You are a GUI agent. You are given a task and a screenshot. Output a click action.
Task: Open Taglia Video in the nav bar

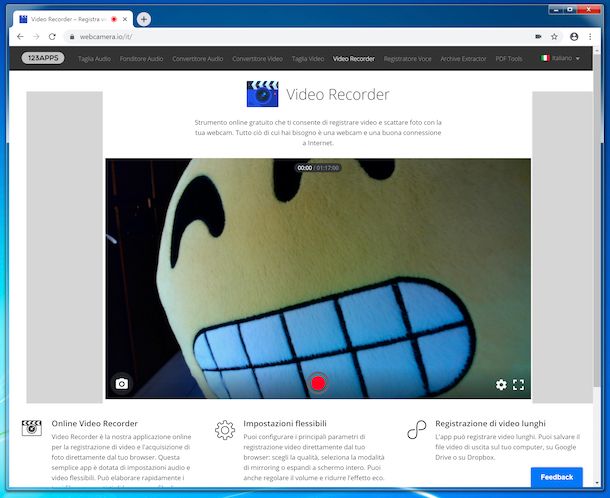pyautogui.click(x=308, y=59)
